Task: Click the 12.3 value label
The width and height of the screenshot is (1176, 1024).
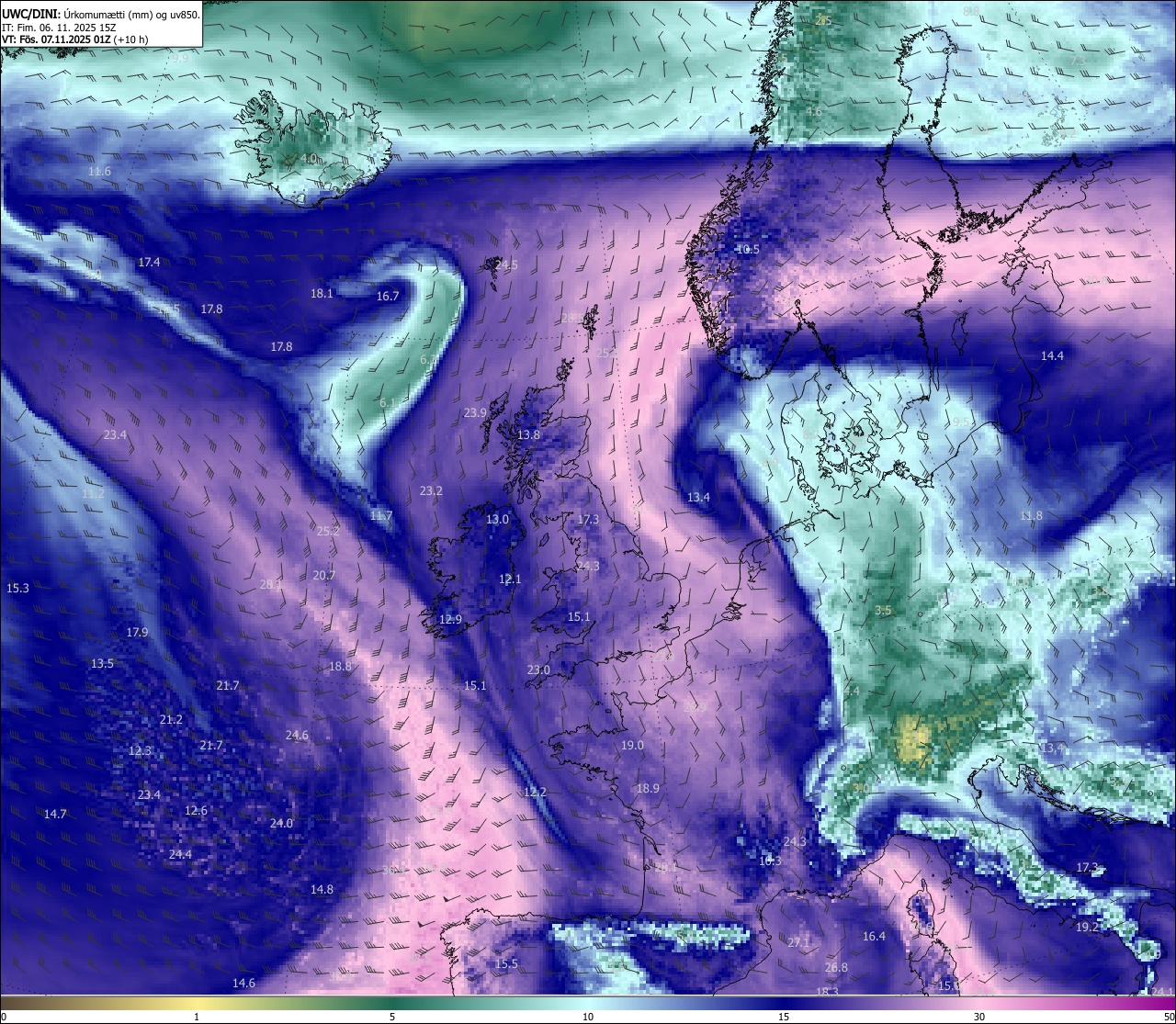Action: 140,751
